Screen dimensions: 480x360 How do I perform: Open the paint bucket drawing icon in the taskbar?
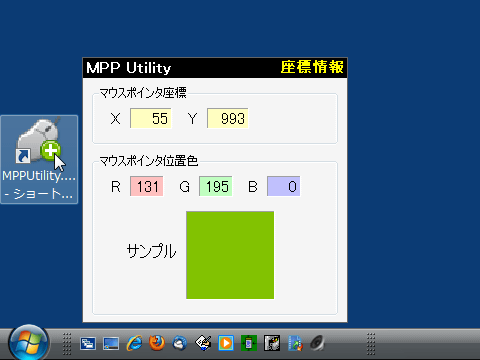203,343
